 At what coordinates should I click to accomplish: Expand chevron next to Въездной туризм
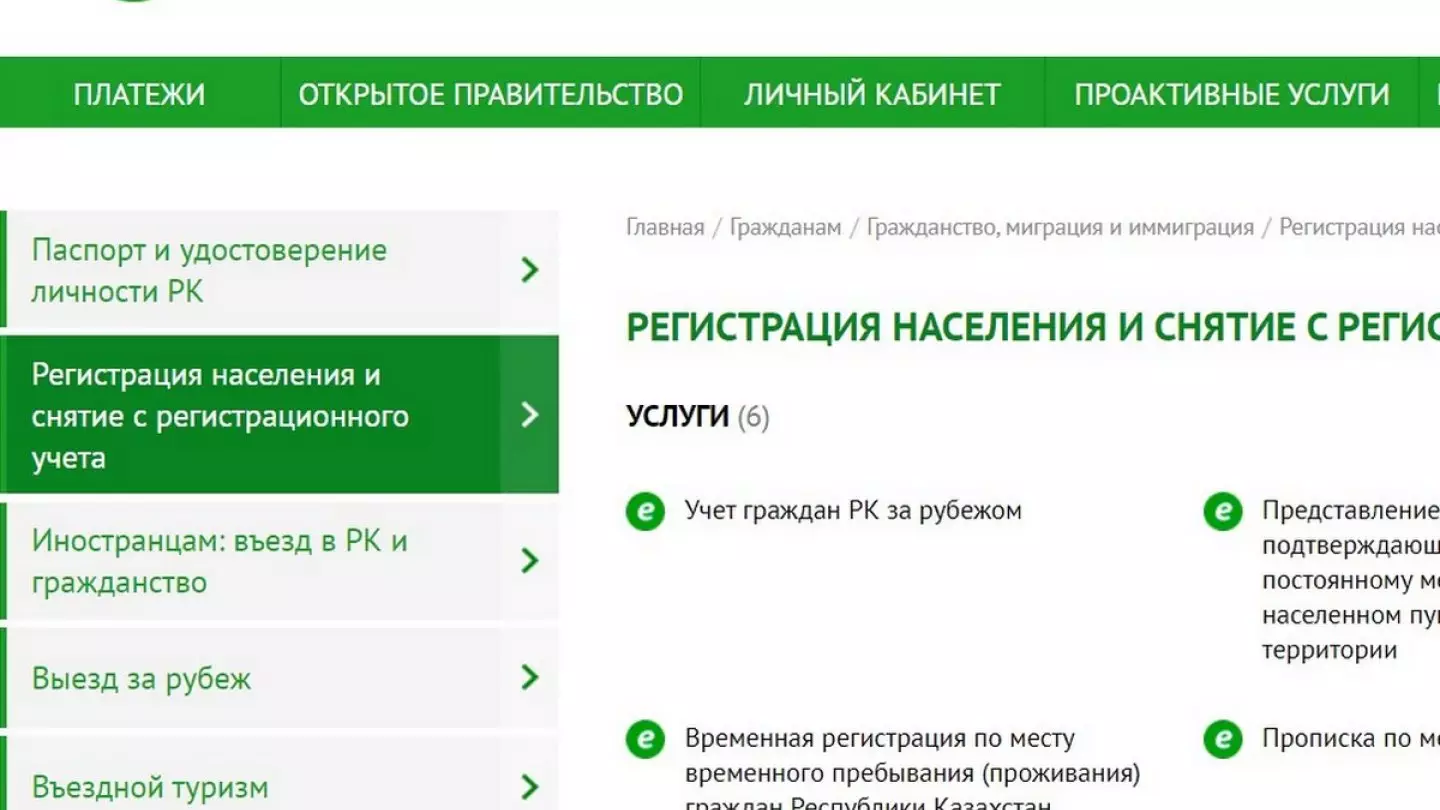click(x=530, y=786)
